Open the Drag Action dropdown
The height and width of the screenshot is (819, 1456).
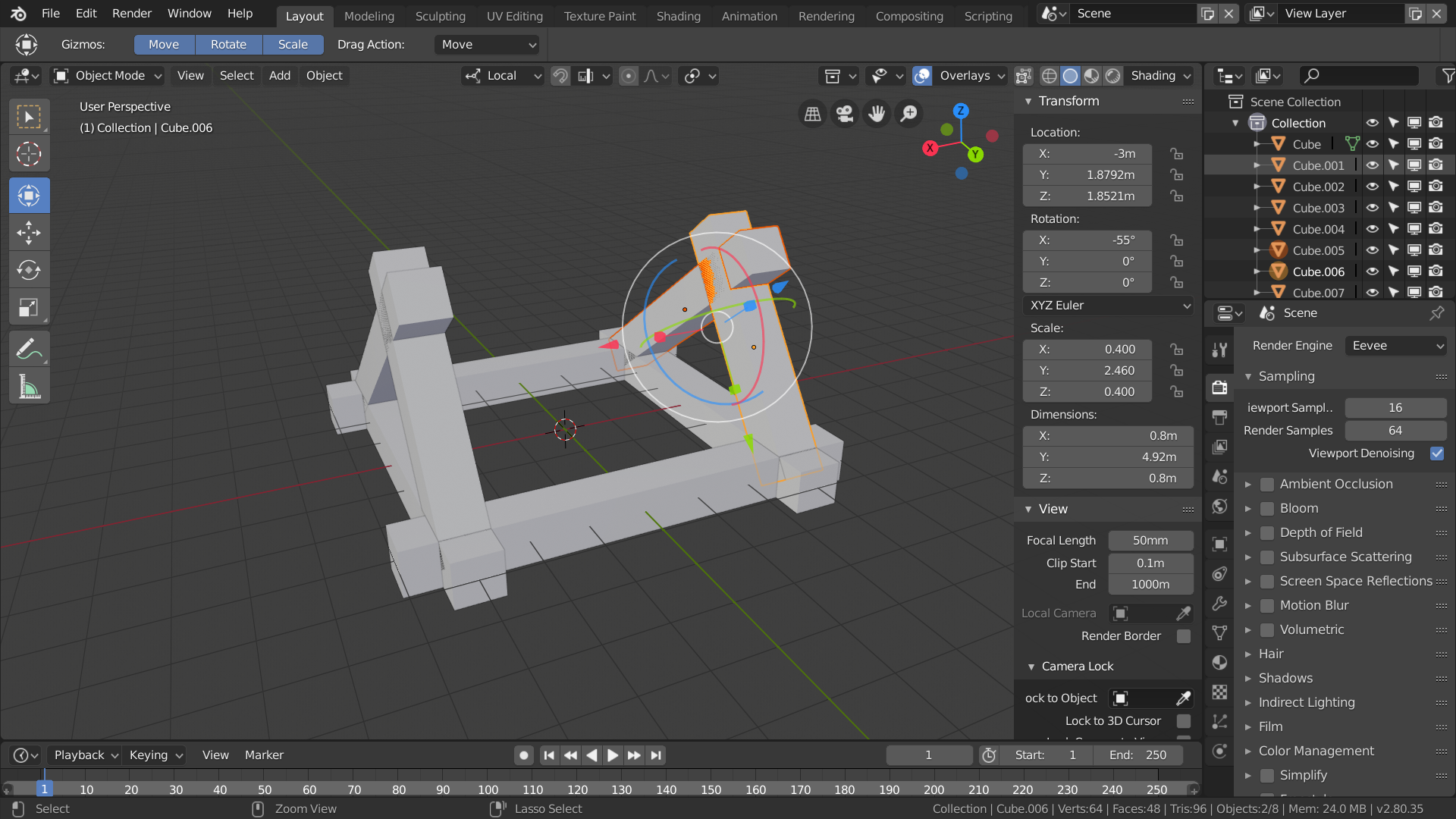click(x=487, y=45)
